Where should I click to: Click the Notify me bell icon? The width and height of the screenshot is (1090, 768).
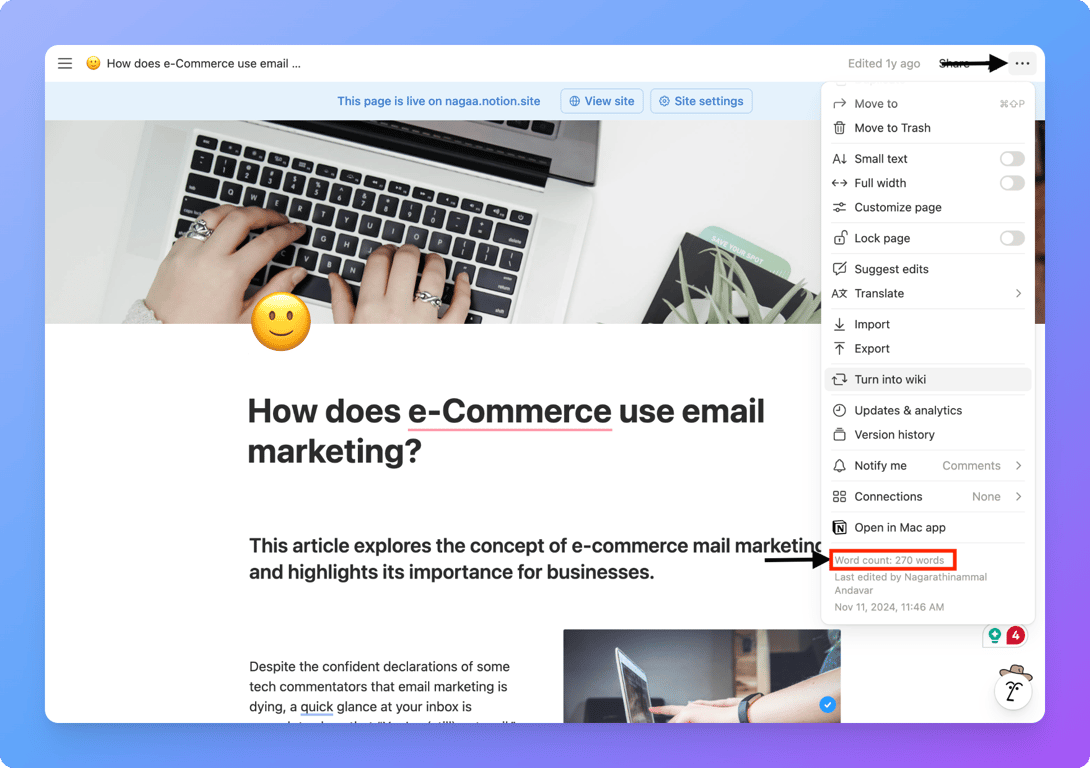[840, 466]
